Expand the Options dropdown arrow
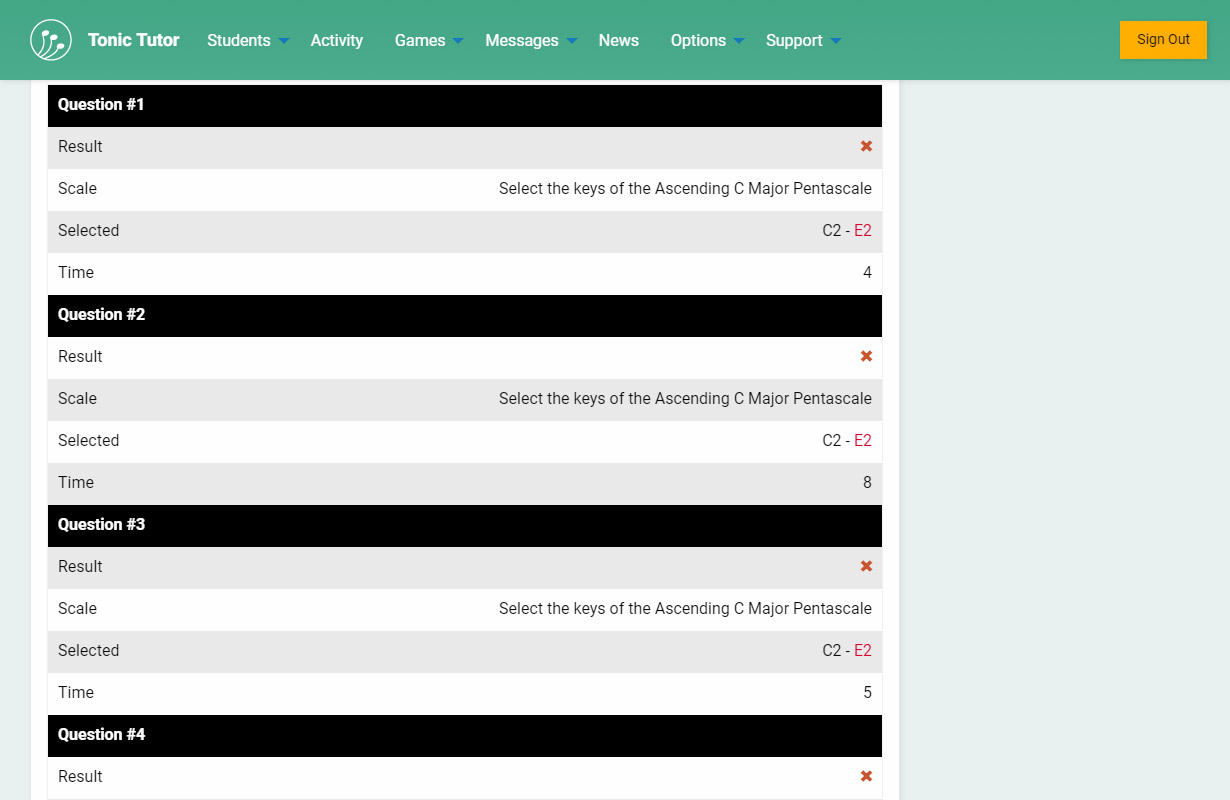 click(739, 41)
